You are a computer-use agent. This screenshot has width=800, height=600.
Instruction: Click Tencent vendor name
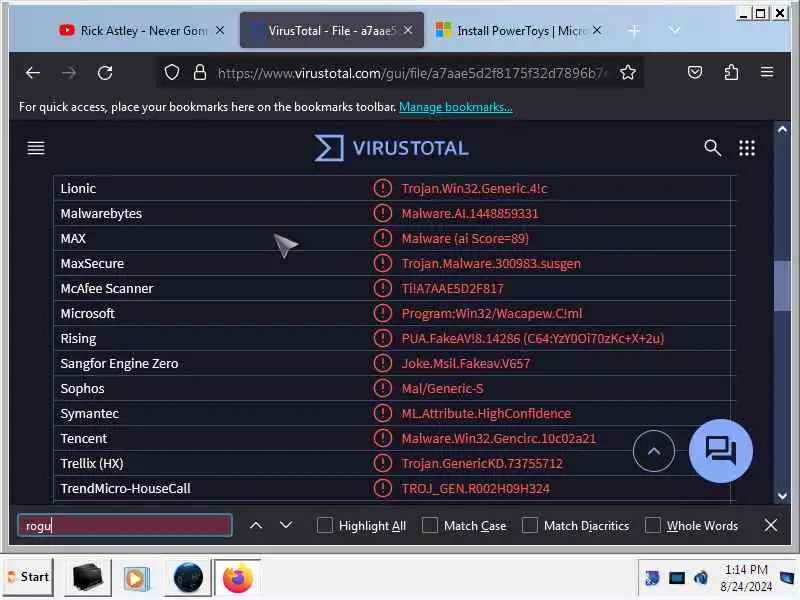(x=84, y=438)
